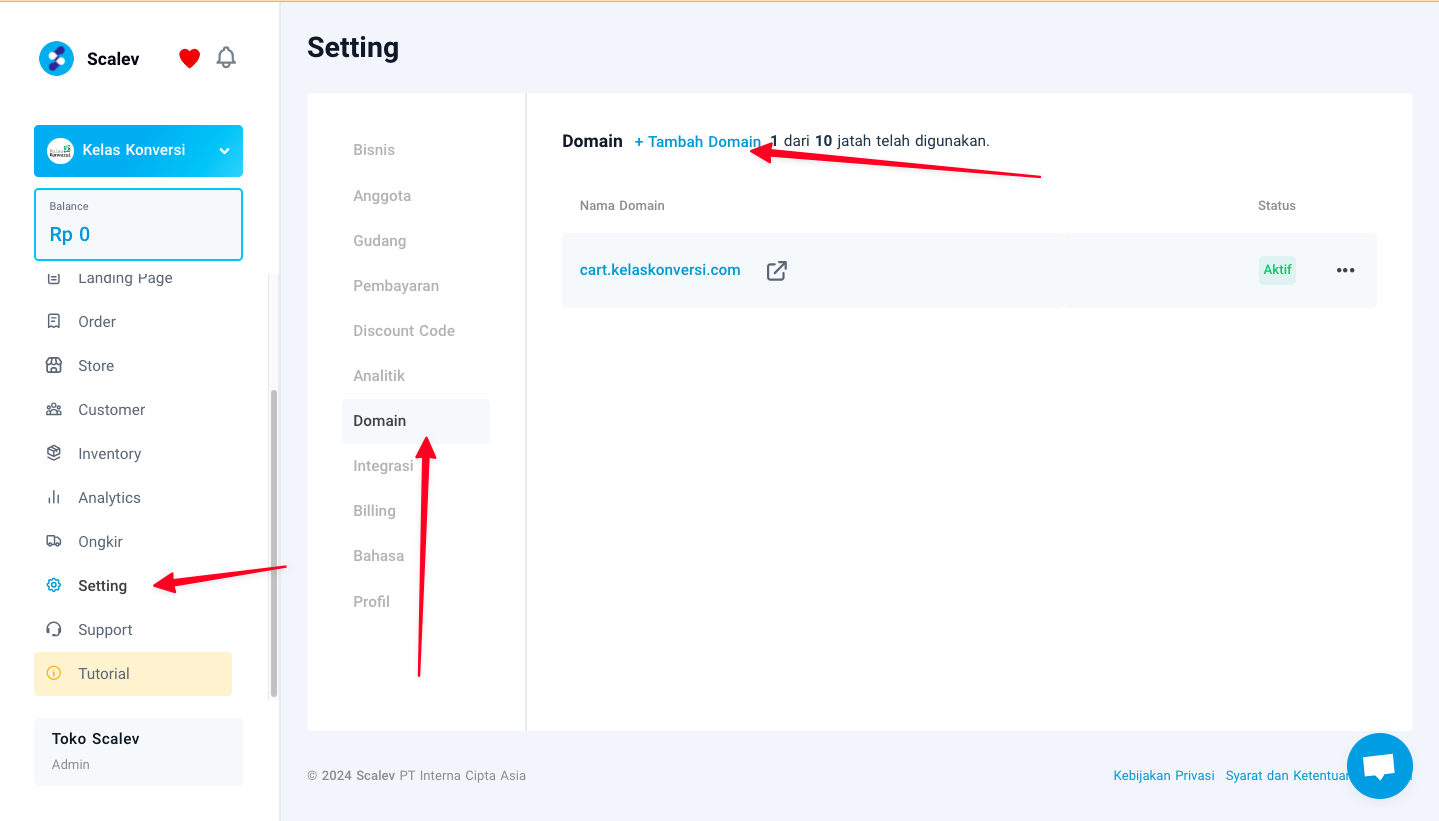The image size is (1439, 821).
Task: Click the Scalev logo
Action: 56,58
